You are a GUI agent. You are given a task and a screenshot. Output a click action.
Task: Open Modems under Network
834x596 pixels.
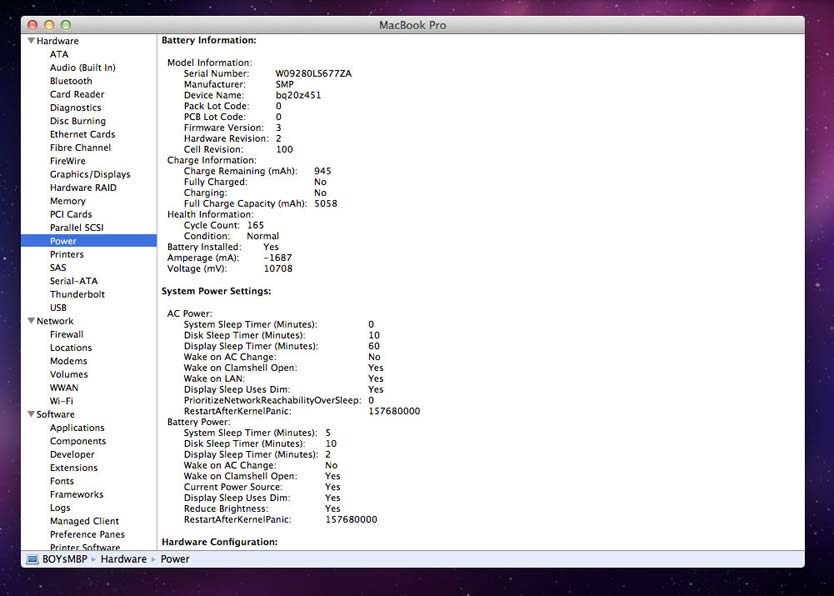[69, 360]
